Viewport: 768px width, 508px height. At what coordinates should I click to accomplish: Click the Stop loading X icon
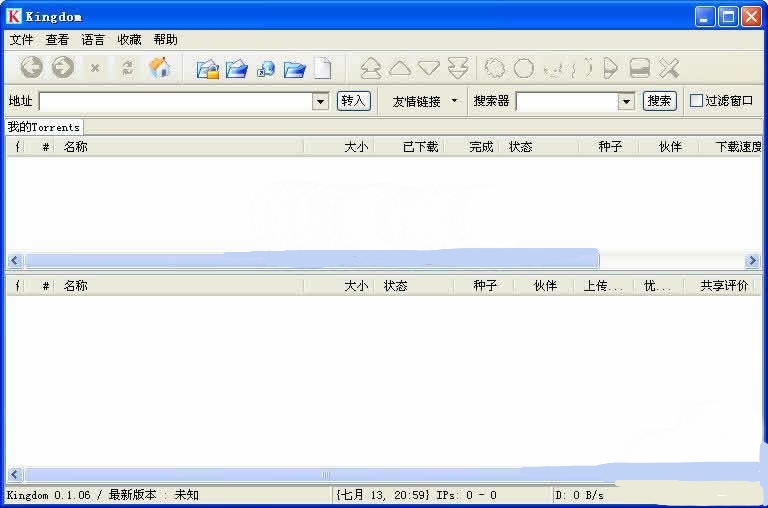pos(96,68)
